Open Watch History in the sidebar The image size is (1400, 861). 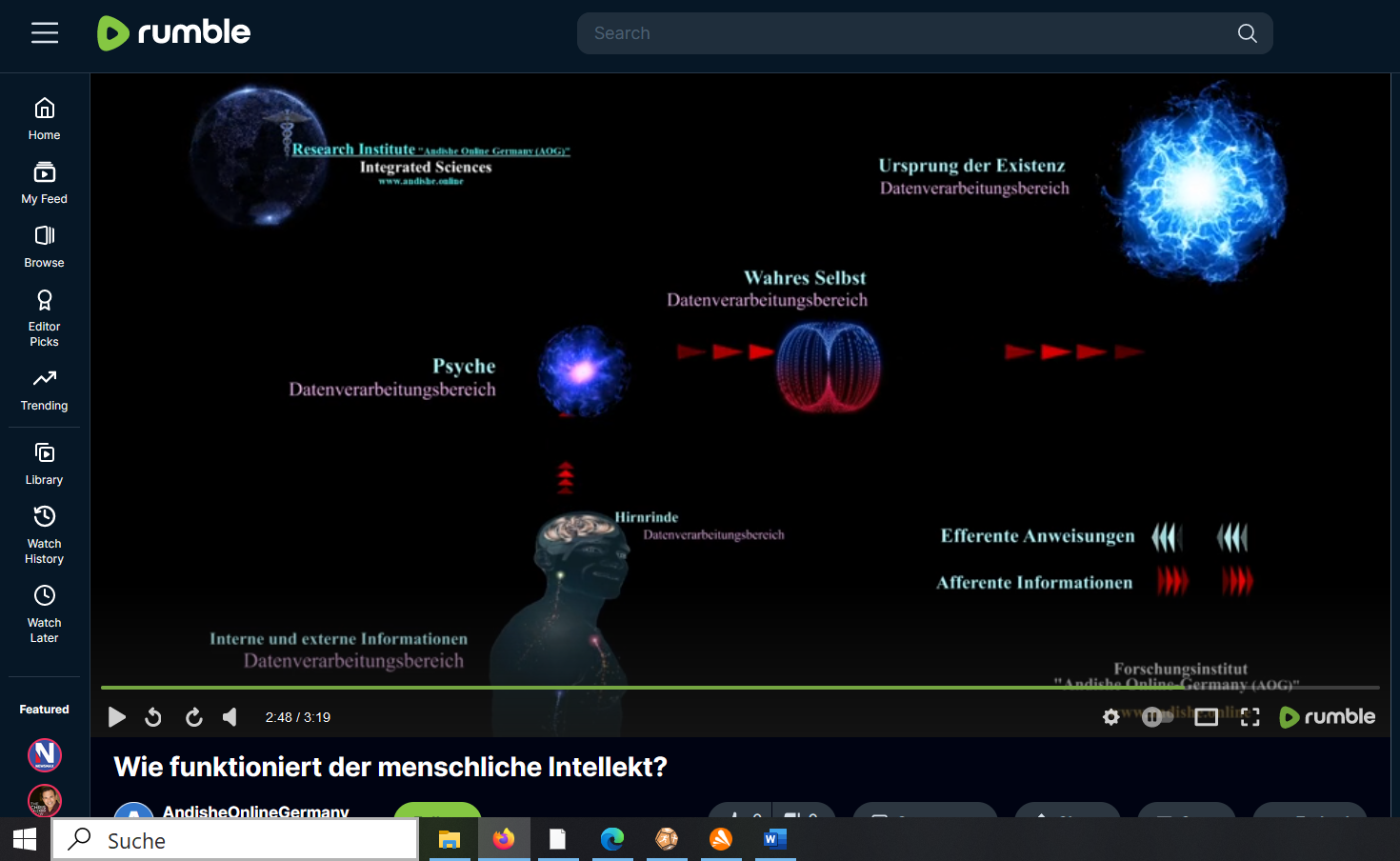(44, 535)
